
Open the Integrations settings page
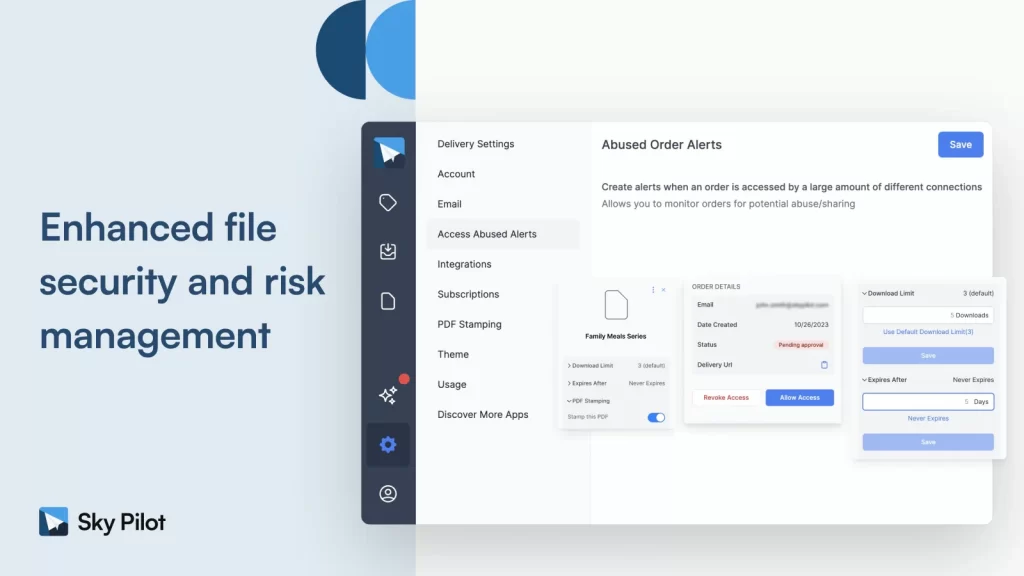(464, 264)
